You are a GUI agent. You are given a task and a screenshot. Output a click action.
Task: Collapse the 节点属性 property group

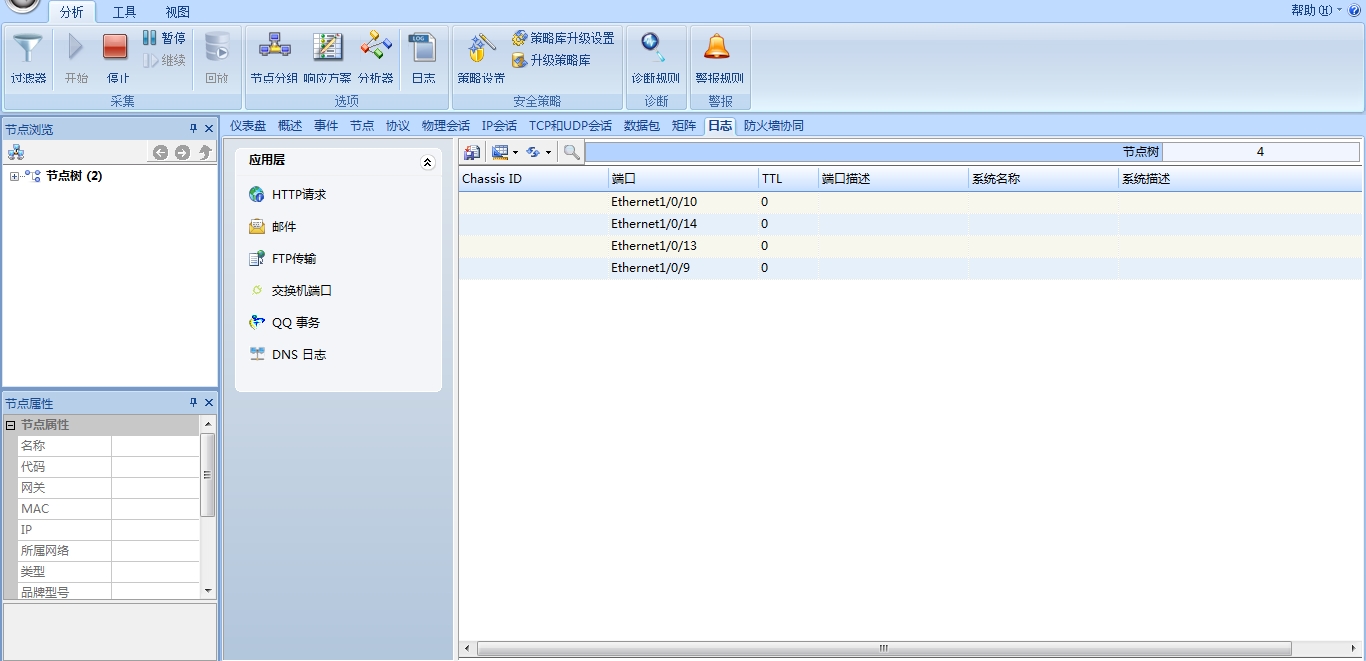click(11, 425)
